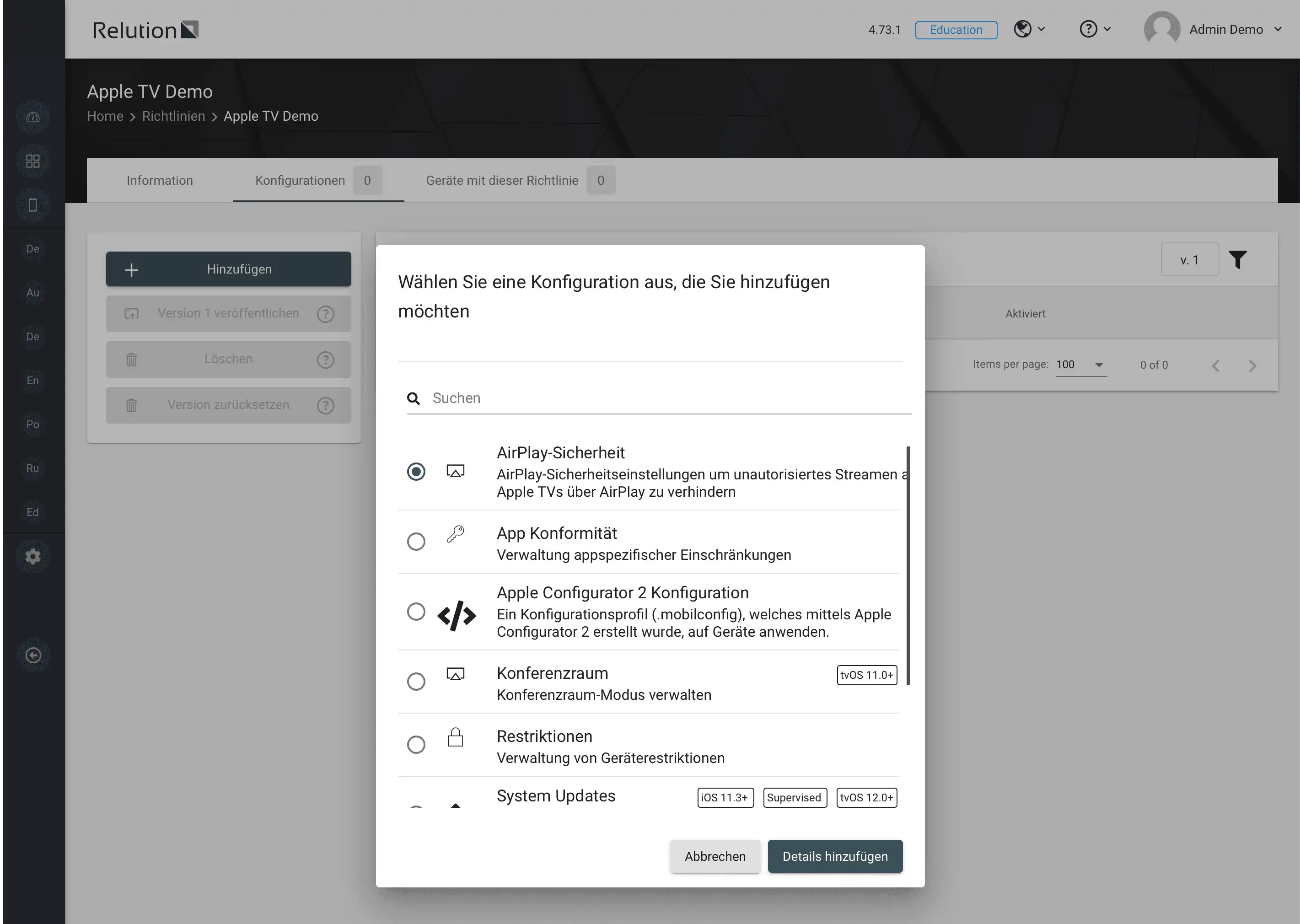Click the version number 4.73.1

pyautogui.click(x=884, y=30)
